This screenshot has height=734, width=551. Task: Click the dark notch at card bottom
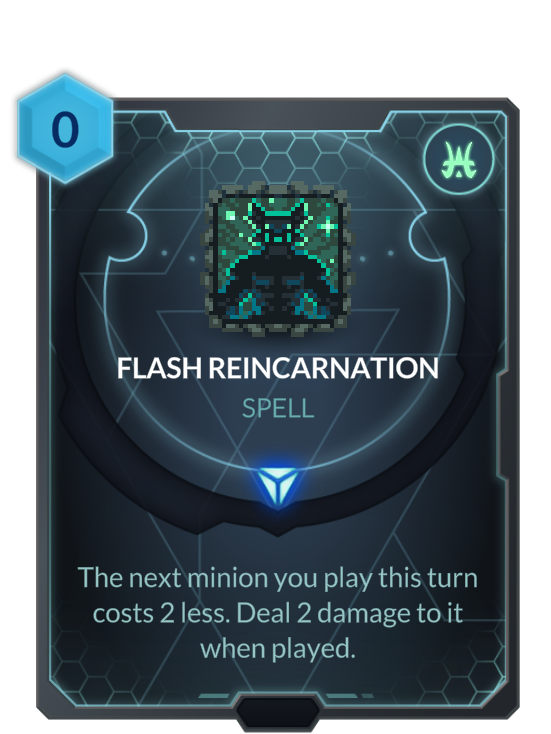(277, 713)
